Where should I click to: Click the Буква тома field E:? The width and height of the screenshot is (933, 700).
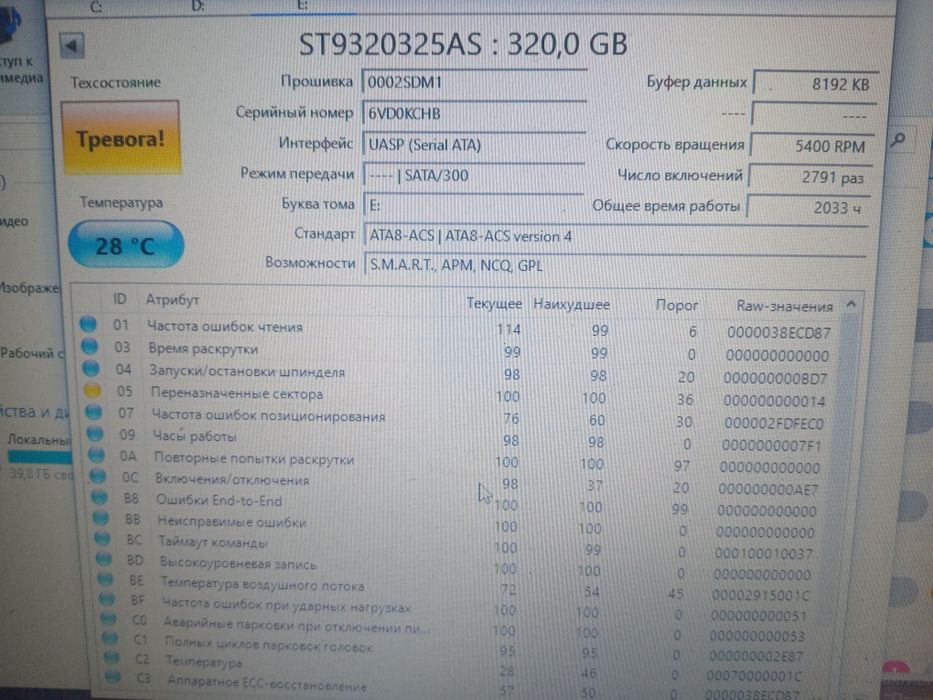tap(473, 205)
